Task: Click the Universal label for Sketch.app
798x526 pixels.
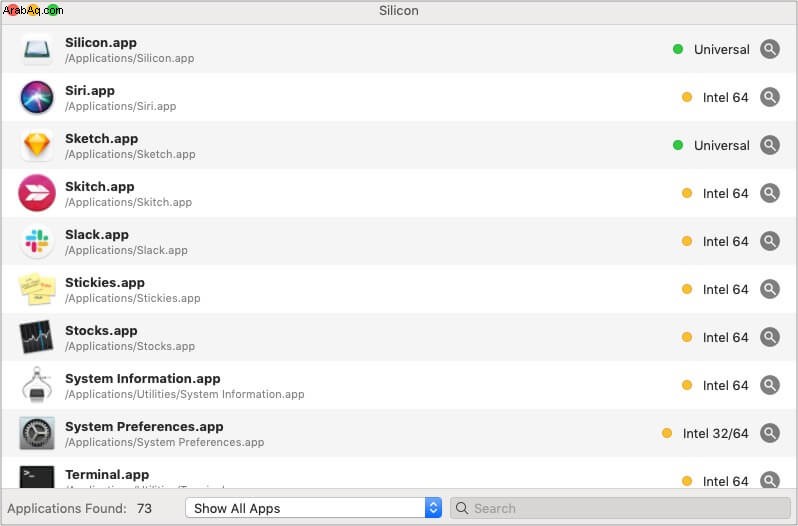Action: [x=722, y=145]
